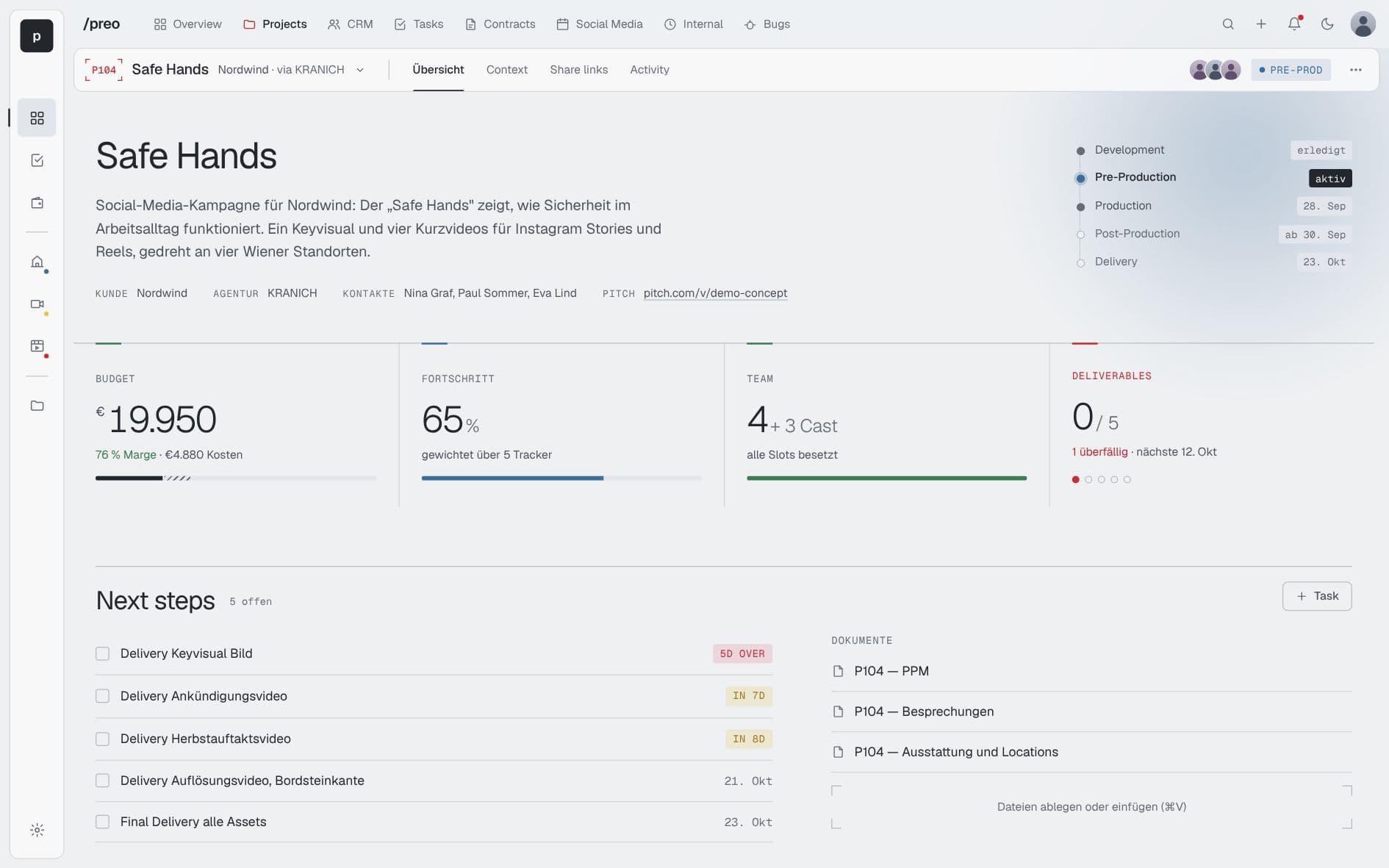
Task: Click the 'IN 8D' due badge
Action: point(748,739)
